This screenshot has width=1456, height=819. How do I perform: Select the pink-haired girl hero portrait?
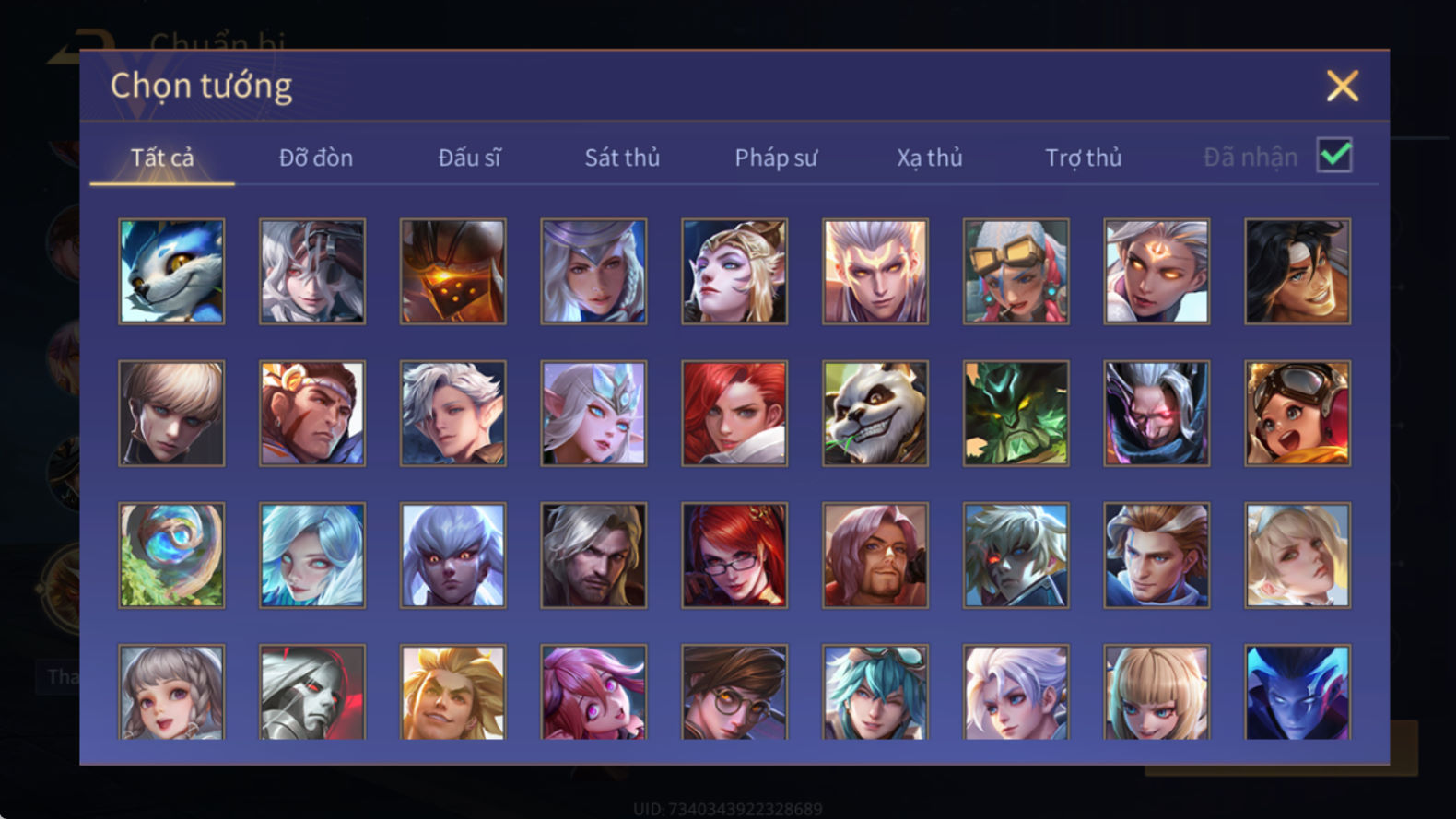tap(593, 692)
